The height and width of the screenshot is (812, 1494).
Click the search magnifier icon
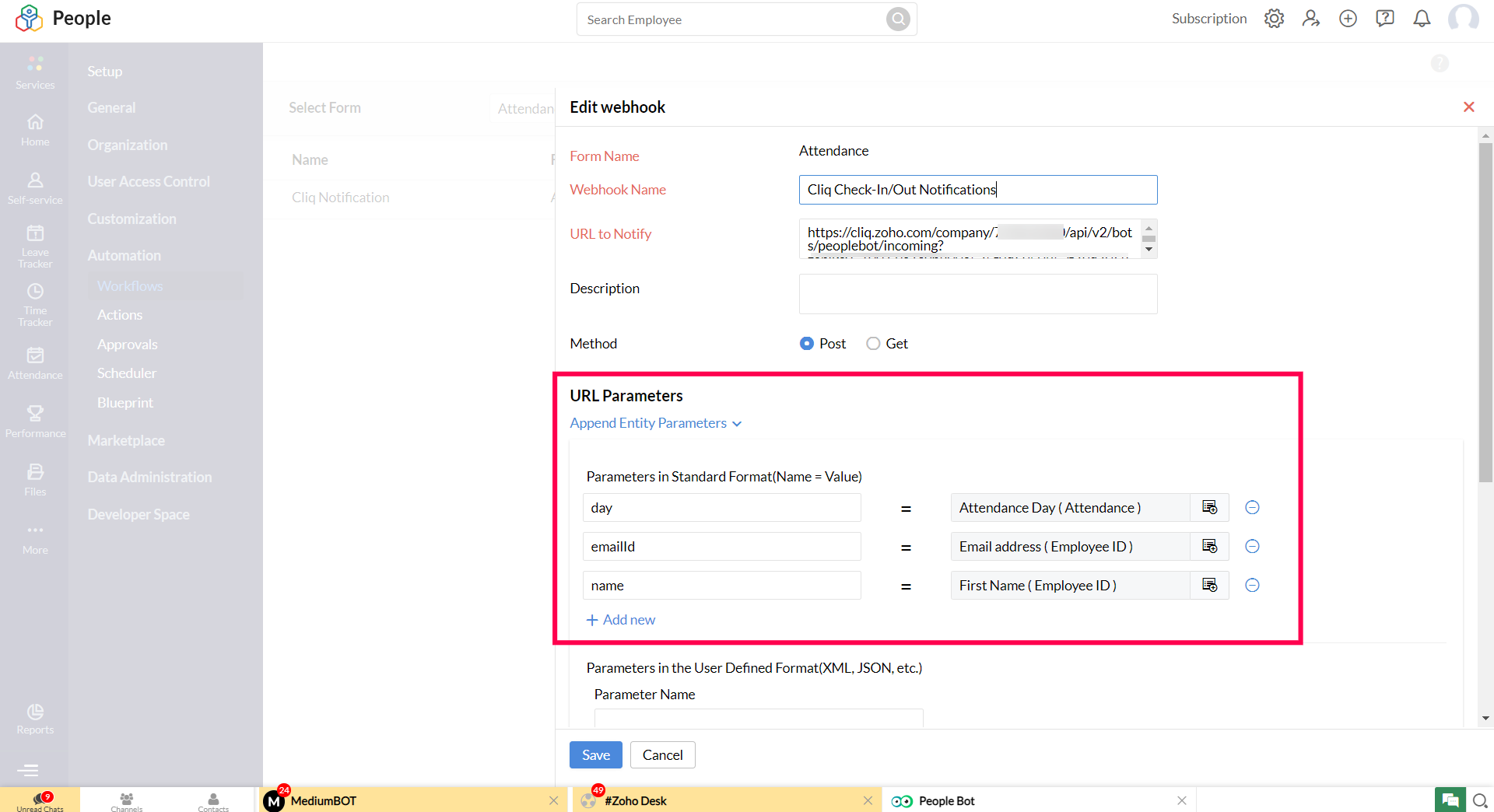click(x=898, y=19)
